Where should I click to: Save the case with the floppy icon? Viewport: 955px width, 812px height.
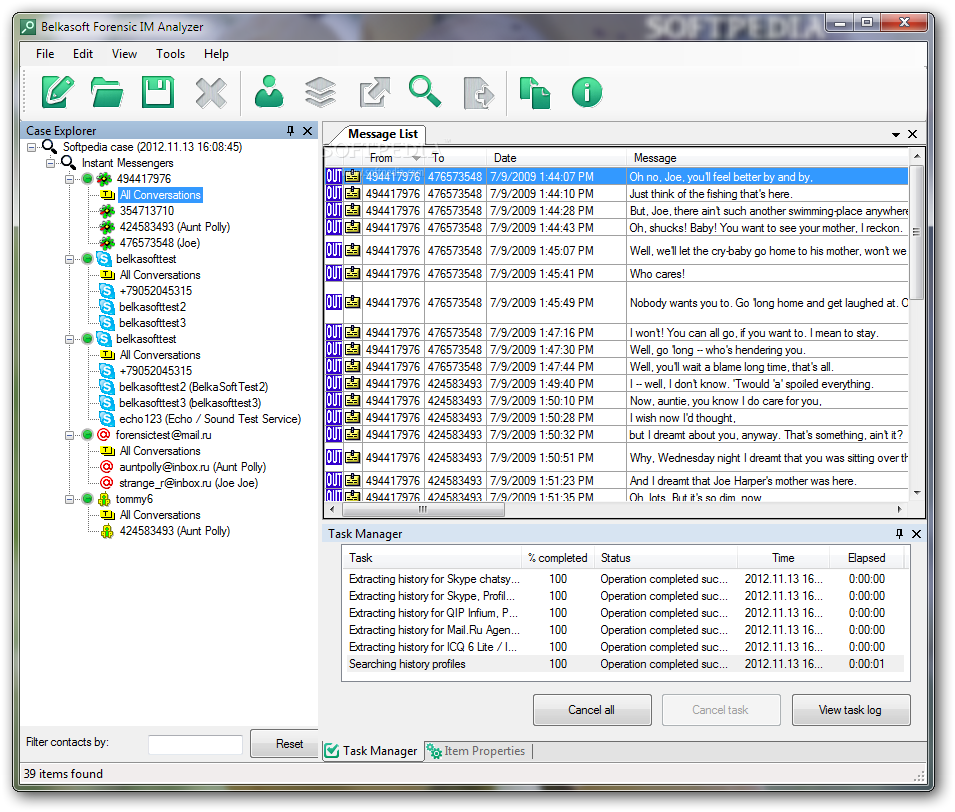coord(158,92)
